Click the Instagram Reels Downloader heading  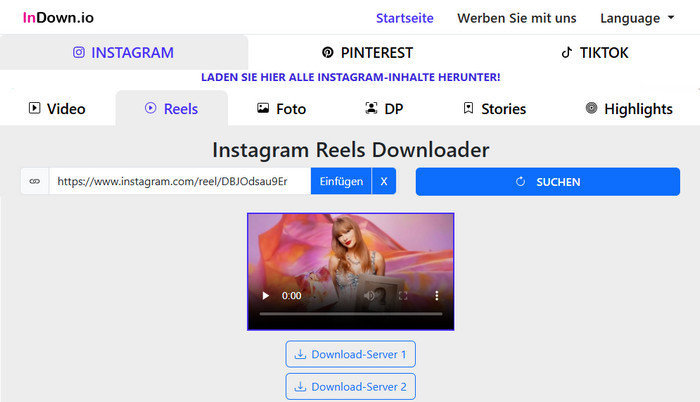(350, 150)
